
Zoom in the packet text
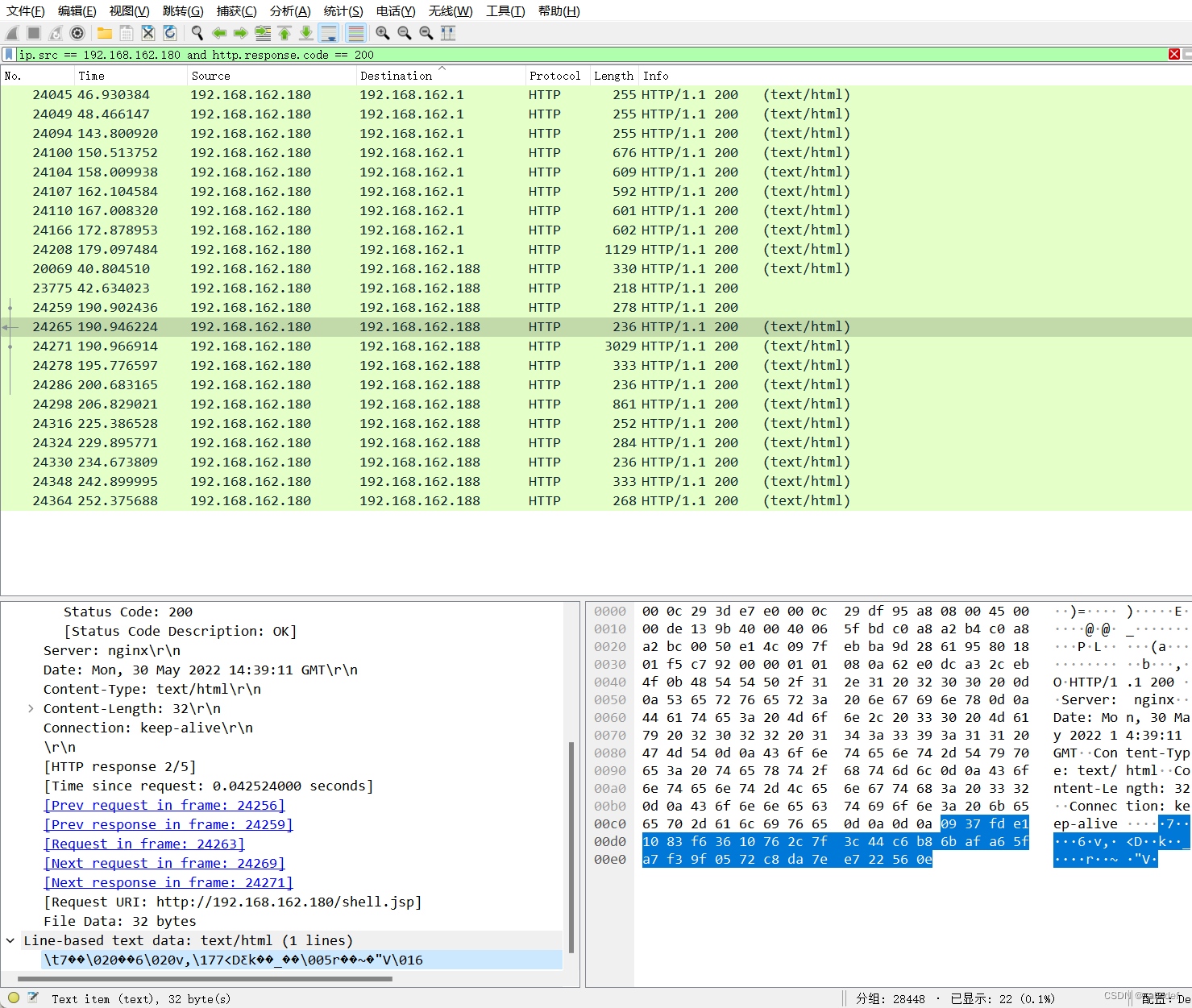(x=383, y=33)
